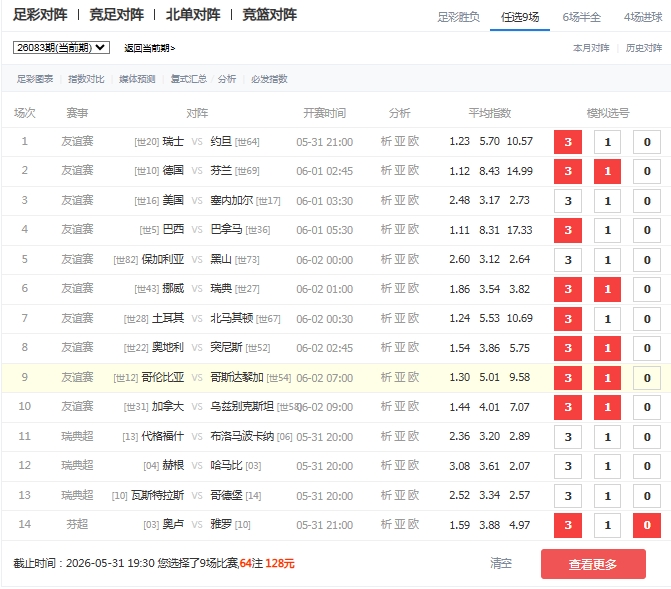Open 亚 odds for 挪威 row

pos(400,289)
